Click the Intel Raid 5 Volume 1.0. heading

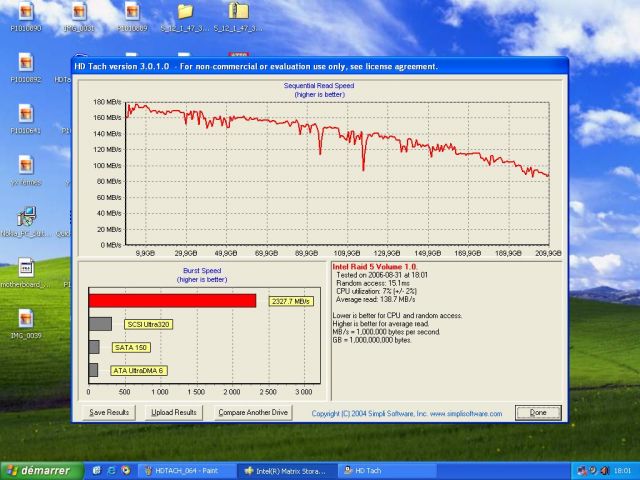tap(375, 267)
